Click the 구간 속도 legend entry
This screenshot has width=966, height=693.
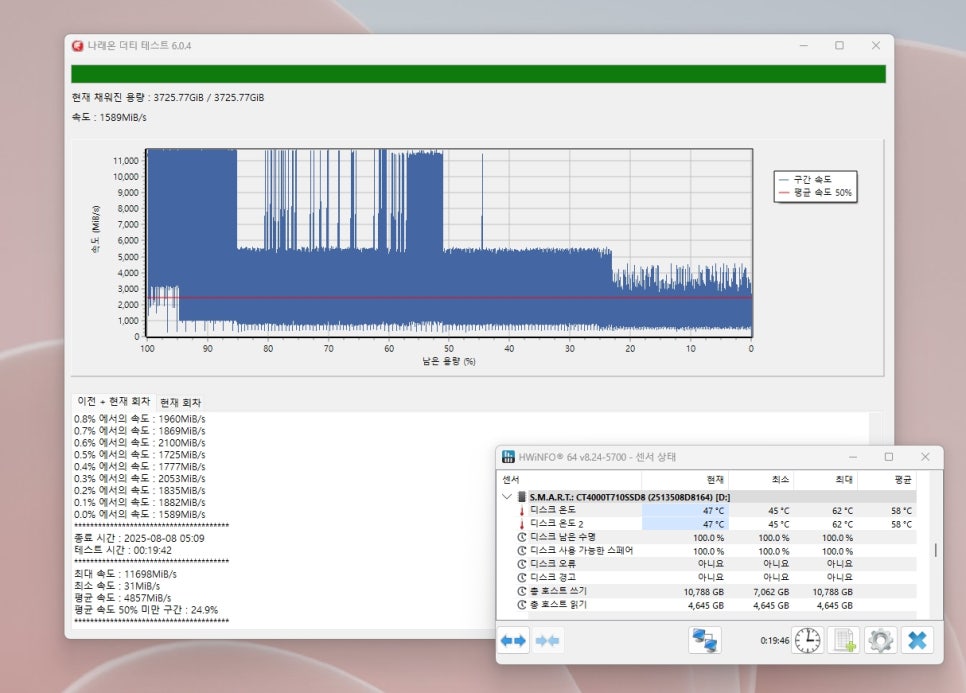[805, 179]
